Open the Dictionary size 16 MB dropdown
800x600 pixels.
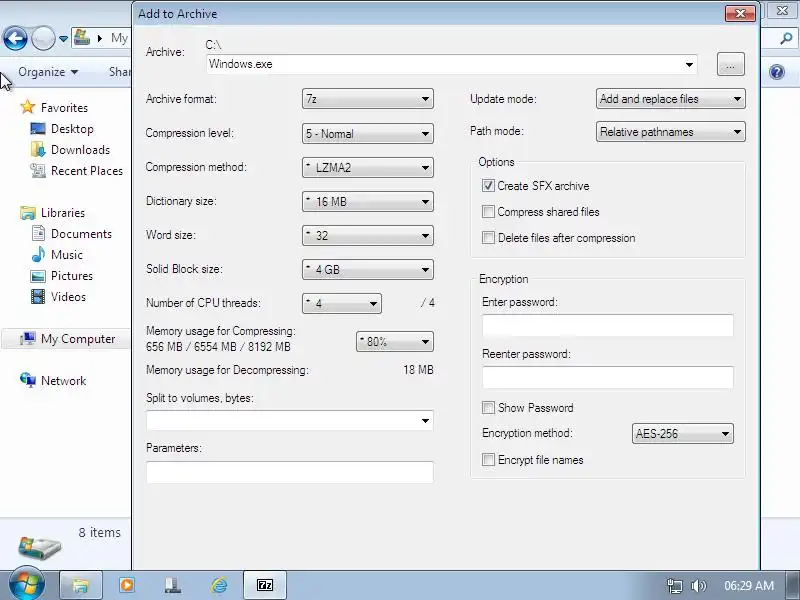click(367, 202)
